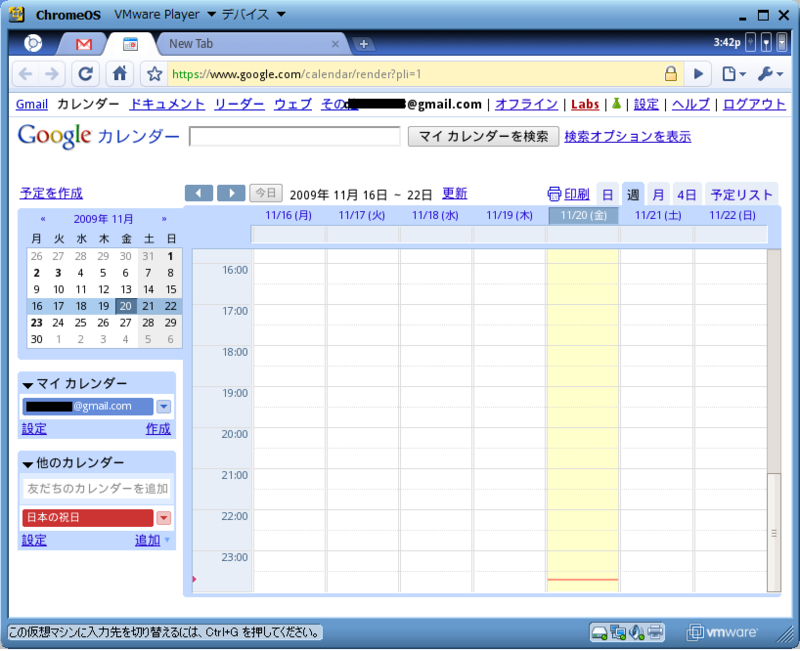
Task: Bookmark this page with star icon
Action: click(154, 74)
